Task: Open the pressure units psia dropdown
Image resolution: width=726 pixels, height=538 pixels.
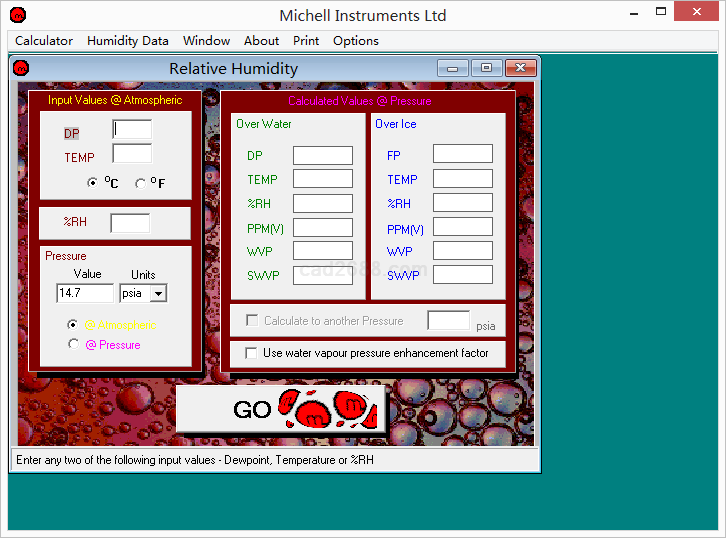Action: coord(158,293)
